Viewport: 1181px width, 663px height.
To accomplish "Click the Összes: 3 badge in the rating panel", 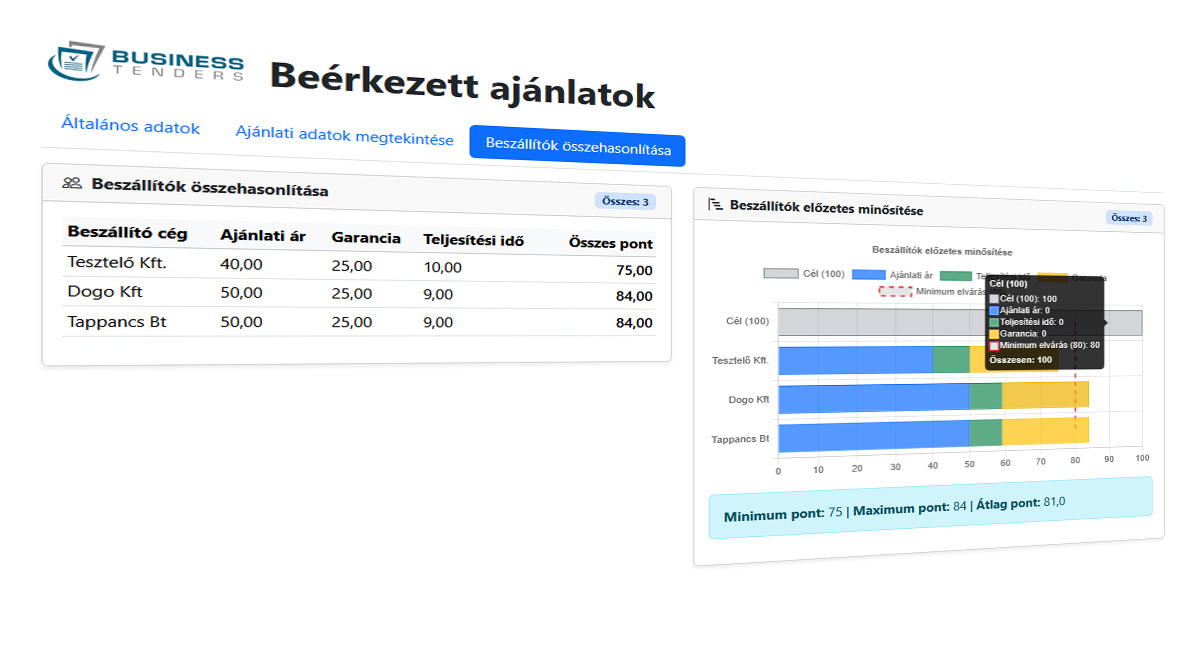I will click(1128, 218).
